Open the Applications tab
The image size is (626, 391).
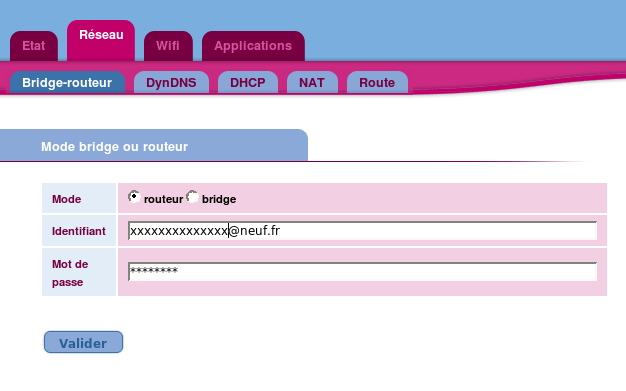[x=253, y=46]
